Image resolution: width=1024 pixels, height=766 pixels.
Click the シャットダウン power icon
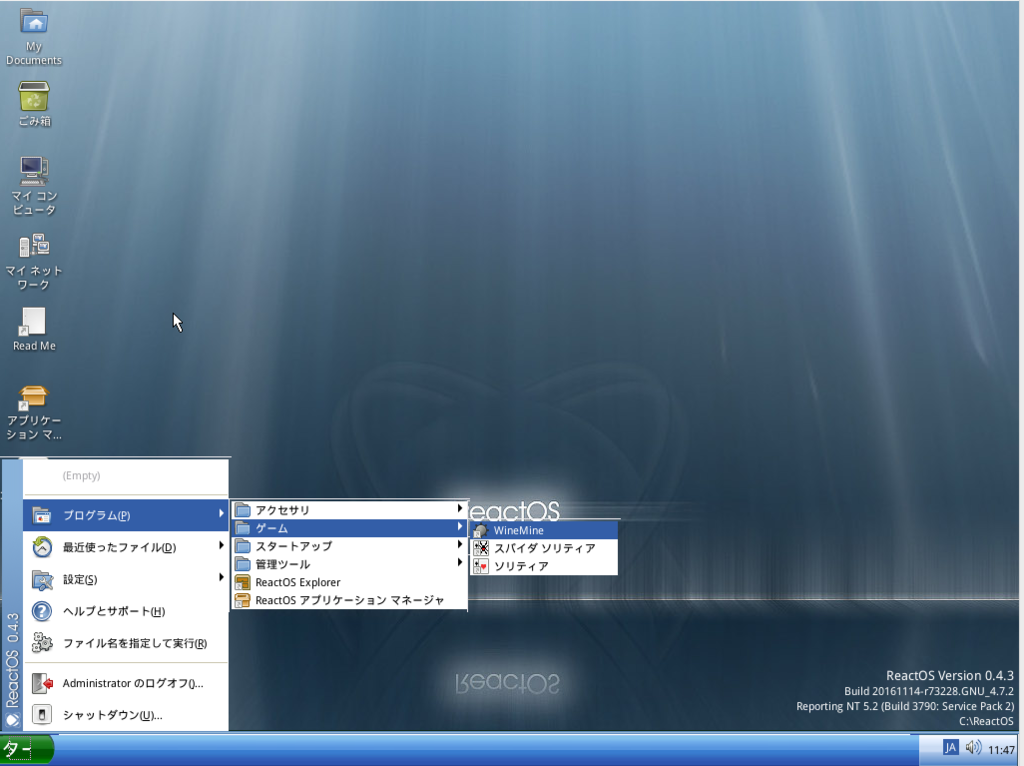[42, 715]
